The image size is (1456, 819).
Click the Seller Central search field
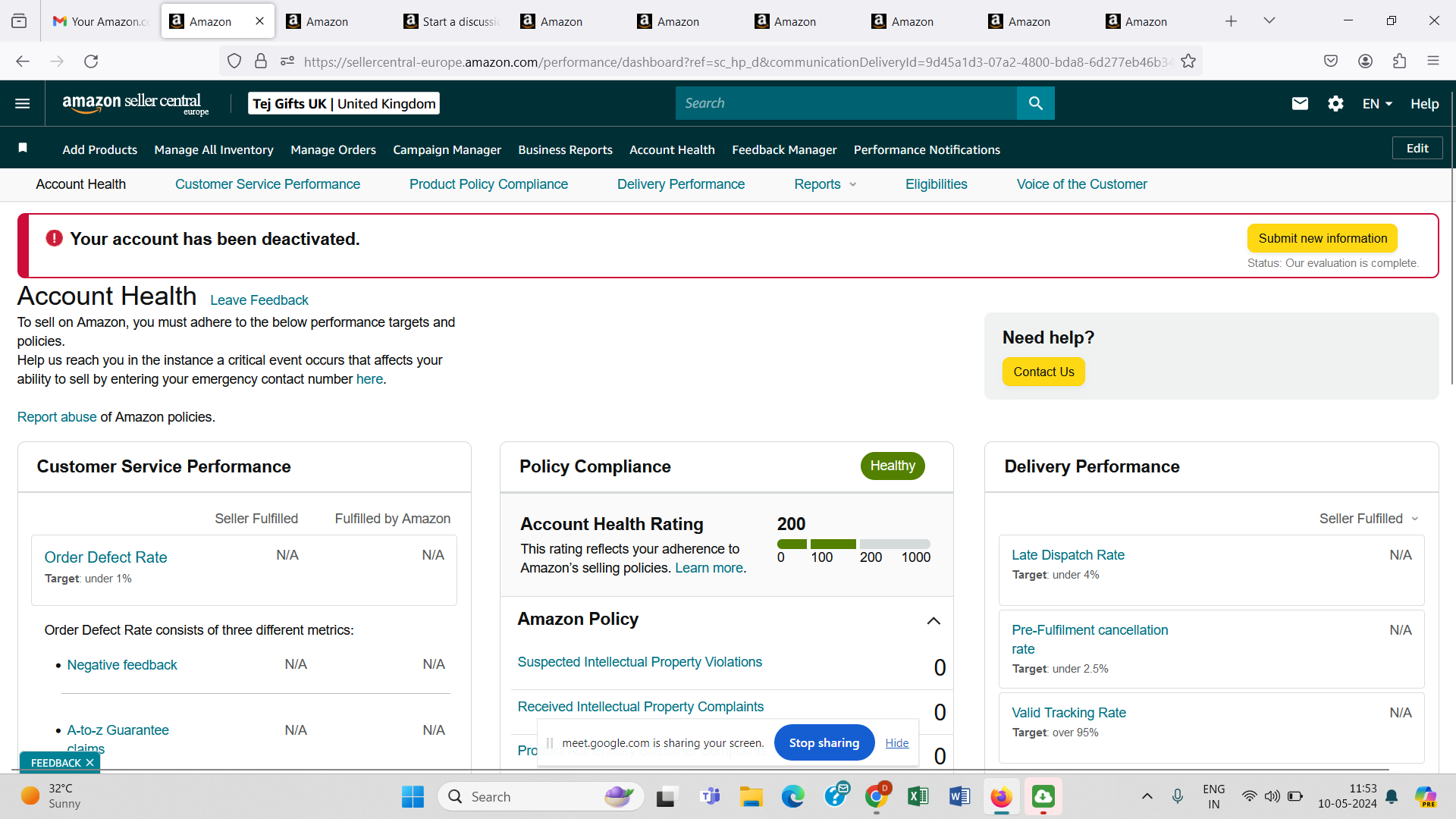coord(846,103)
